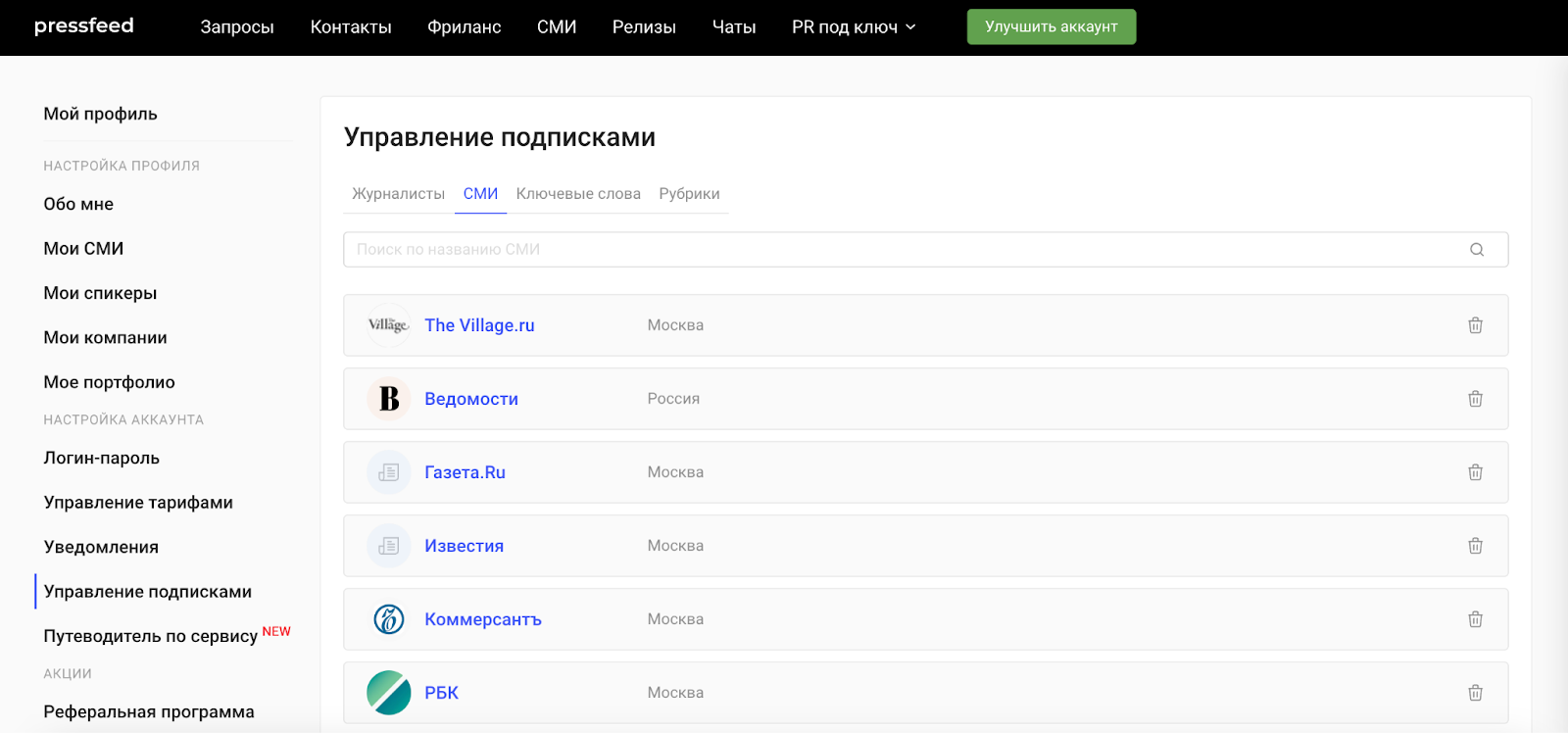Click the Улучшить аккаунт button

pos(1052,26)
